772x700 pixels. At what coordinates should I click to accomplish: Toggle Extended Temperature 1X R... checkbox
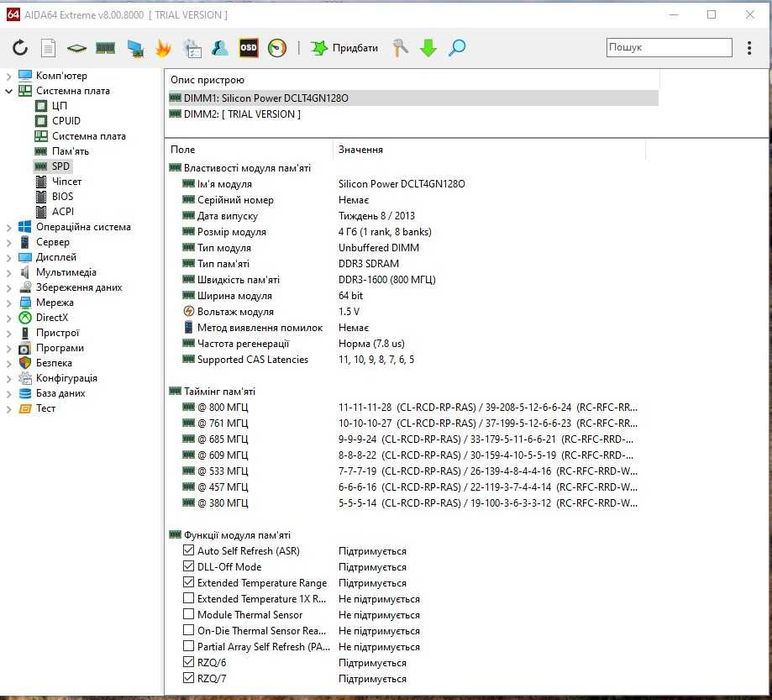(188, 598)
